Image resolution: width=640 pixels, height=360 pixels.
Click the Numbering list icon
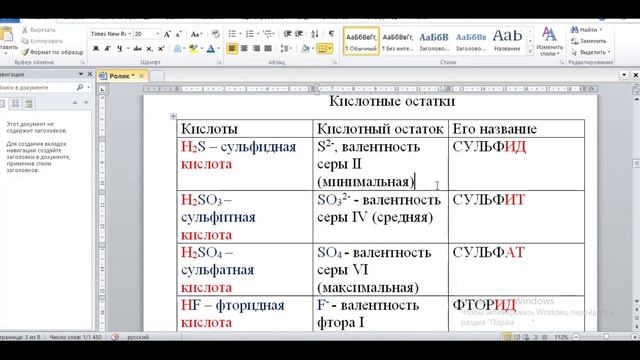pyautogui.click(x=249, y=34)
